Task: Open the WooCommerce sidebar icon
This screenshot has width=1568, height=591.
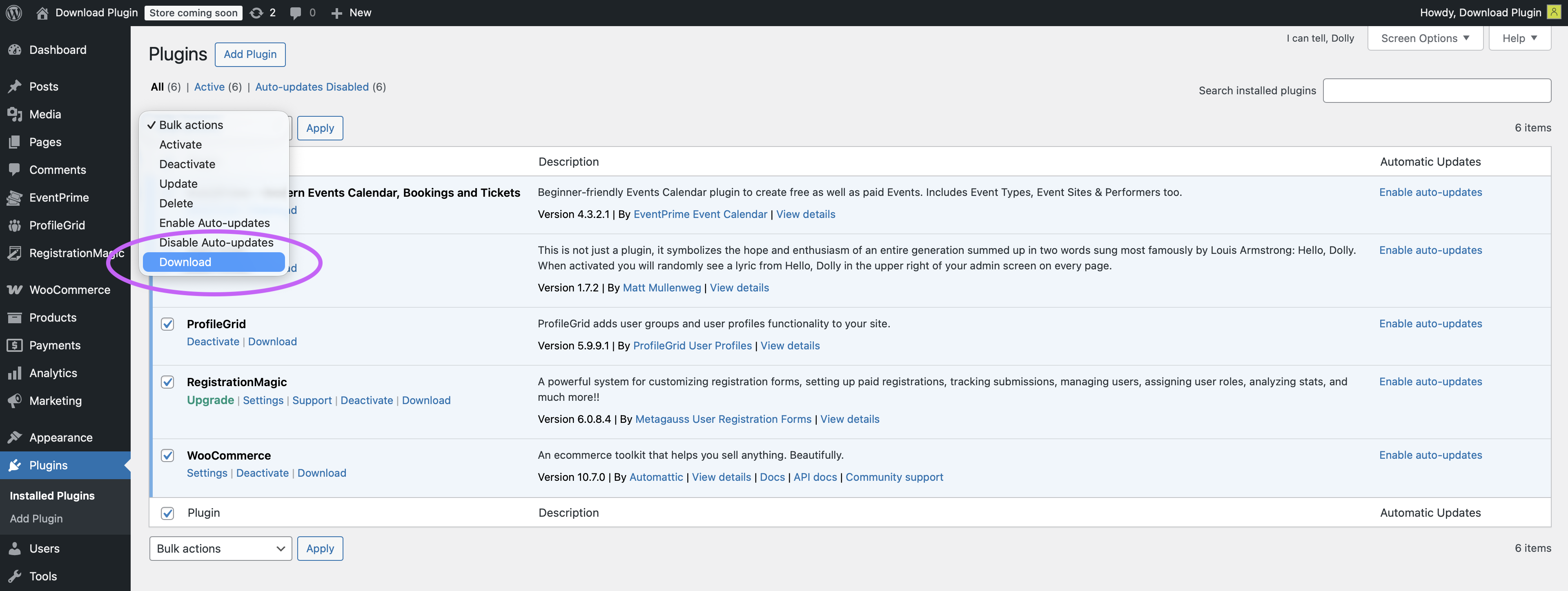Action: tap(15, 290)
